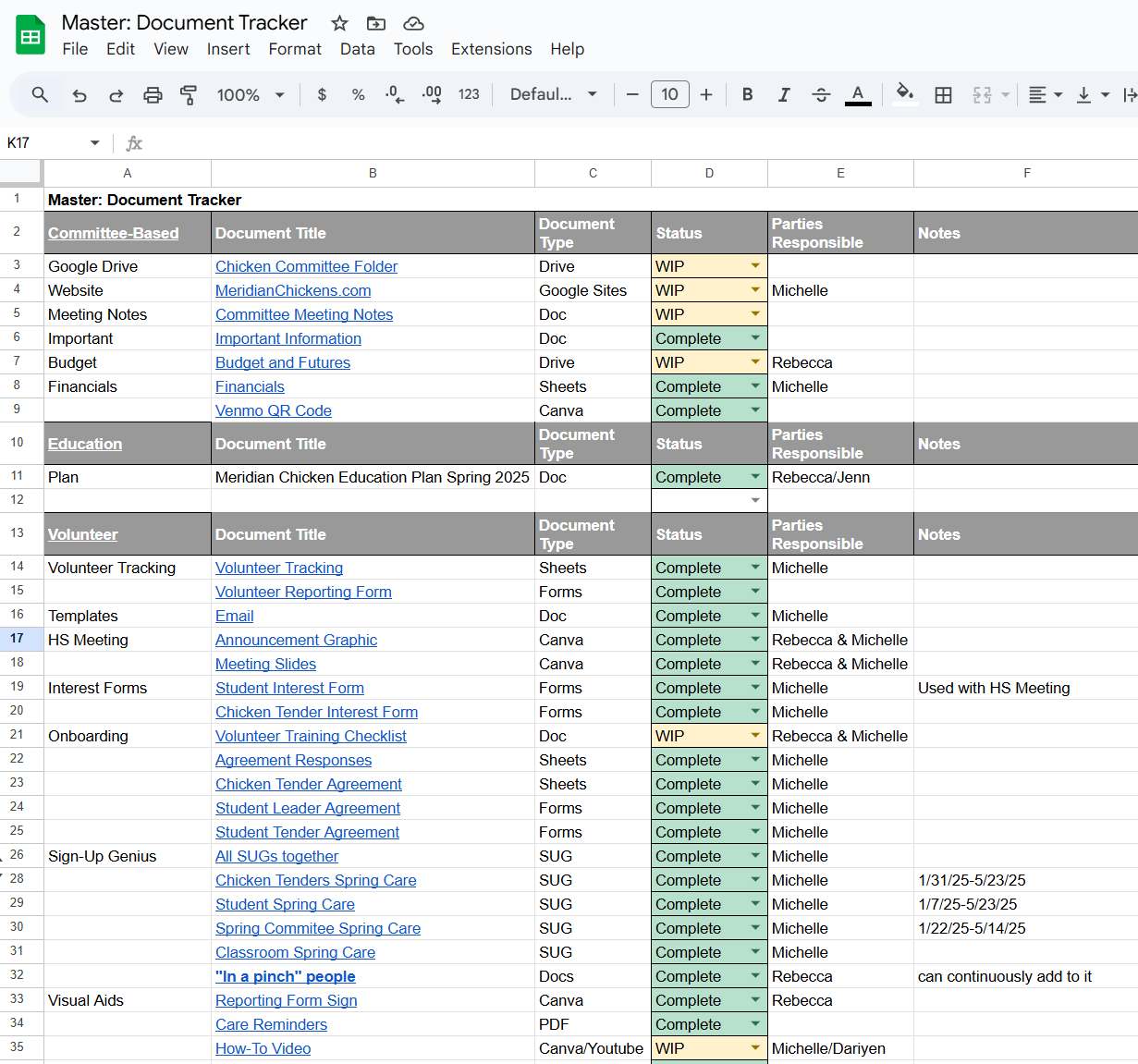The width and height of the screenshot is (1138, 1064).
Task: Click the merge cells icon
Action: point(982,94)
